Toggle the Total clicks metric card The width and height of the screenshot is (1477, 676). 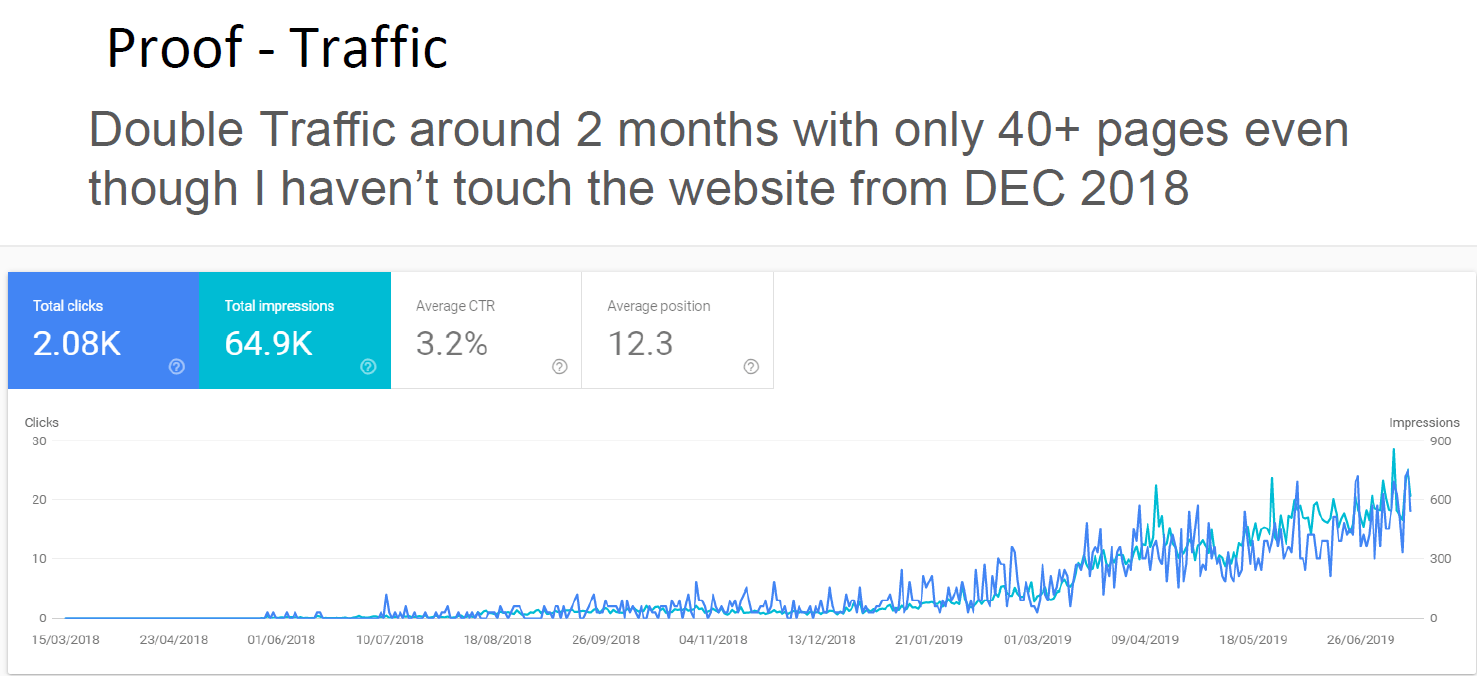(104, 330)
